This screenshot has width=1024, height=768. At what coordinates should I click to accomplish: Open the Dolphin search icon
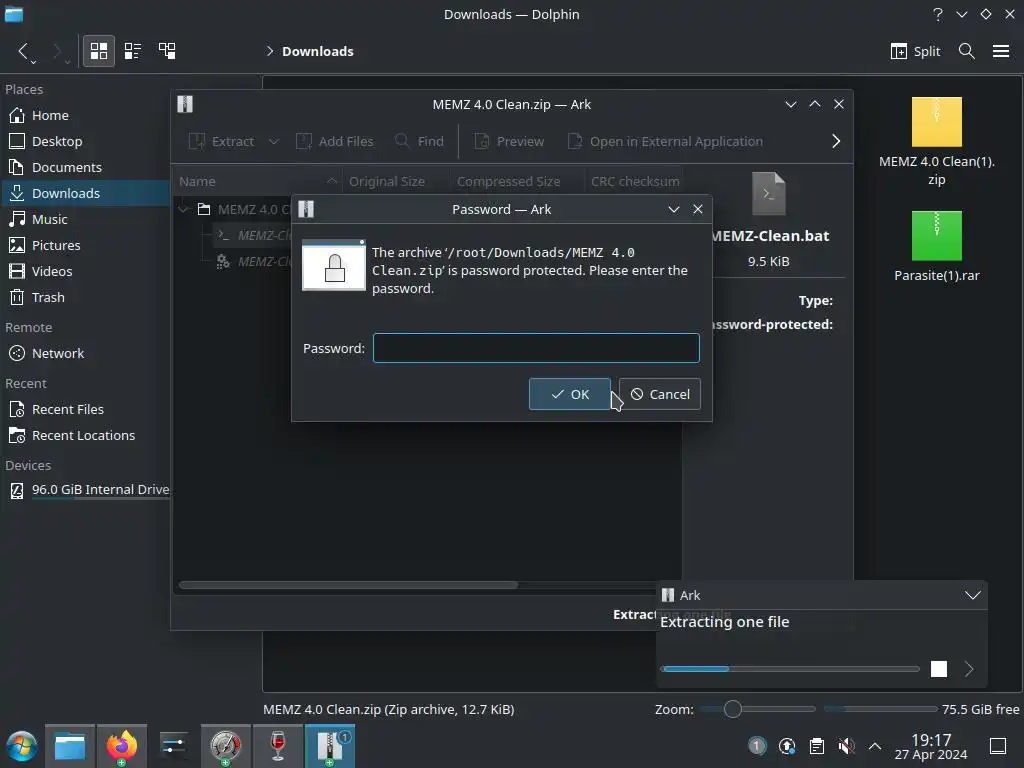click(967, 51)
